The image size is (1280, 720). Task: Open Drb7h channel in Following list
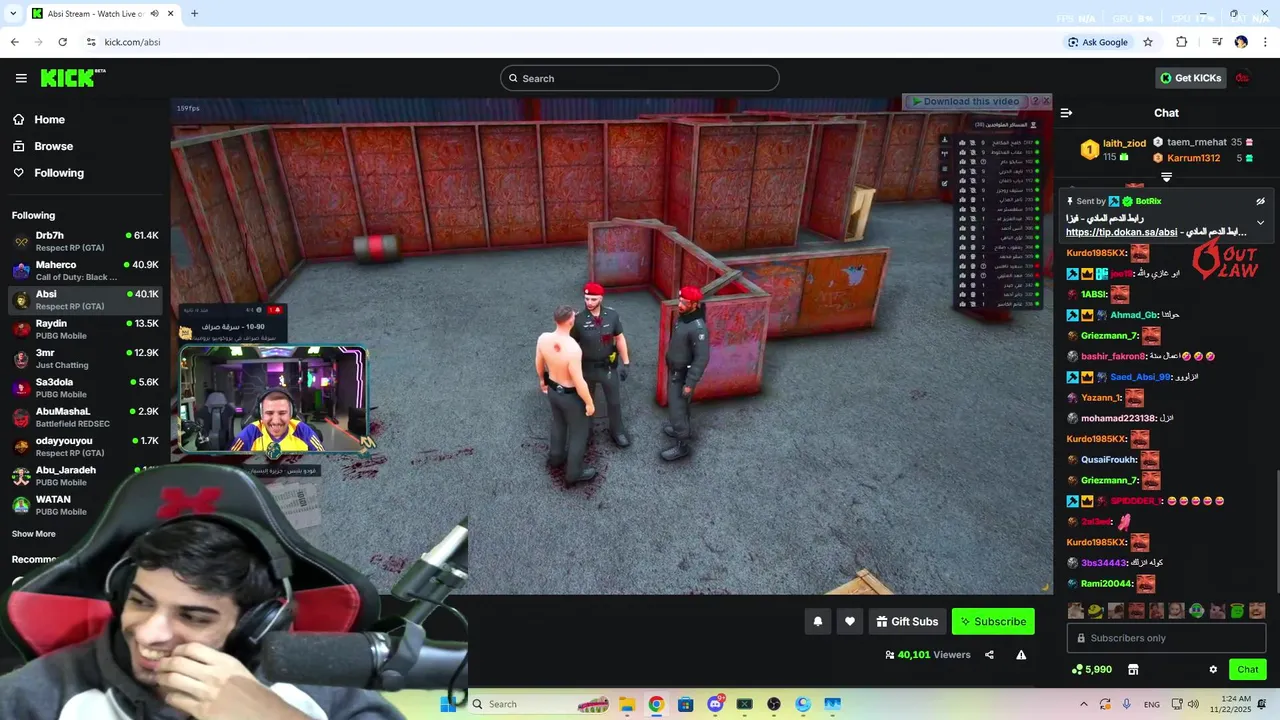[x=85, y=241]
